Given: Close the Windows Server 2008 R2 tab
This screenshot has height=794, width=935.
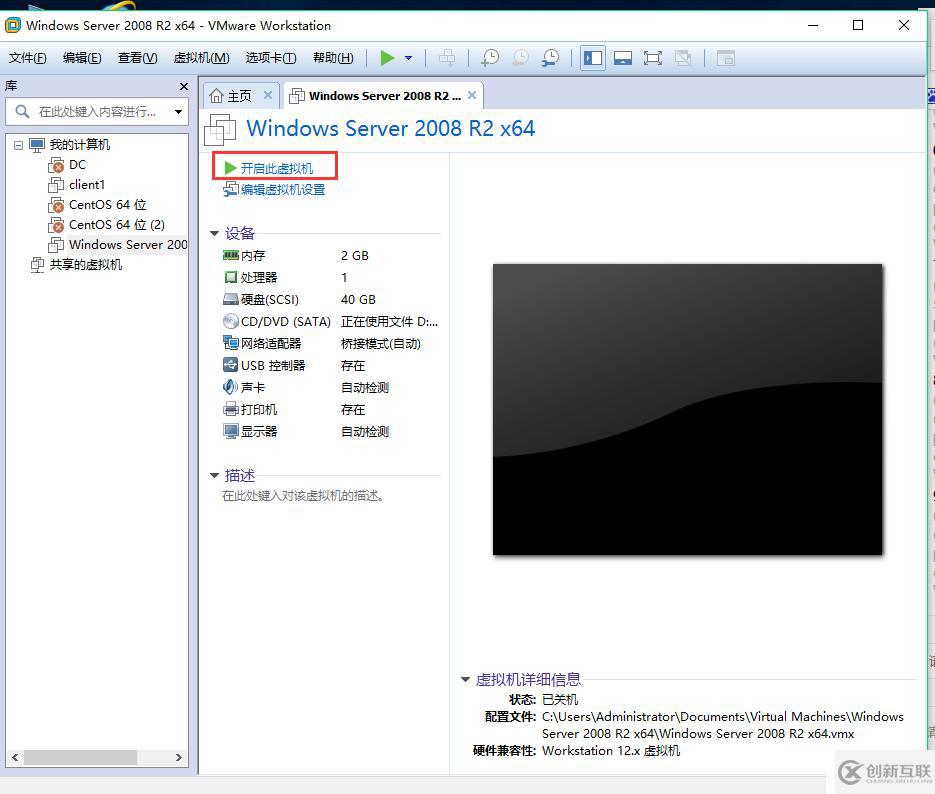Looking at the screenshot, I should click(472, 95).
